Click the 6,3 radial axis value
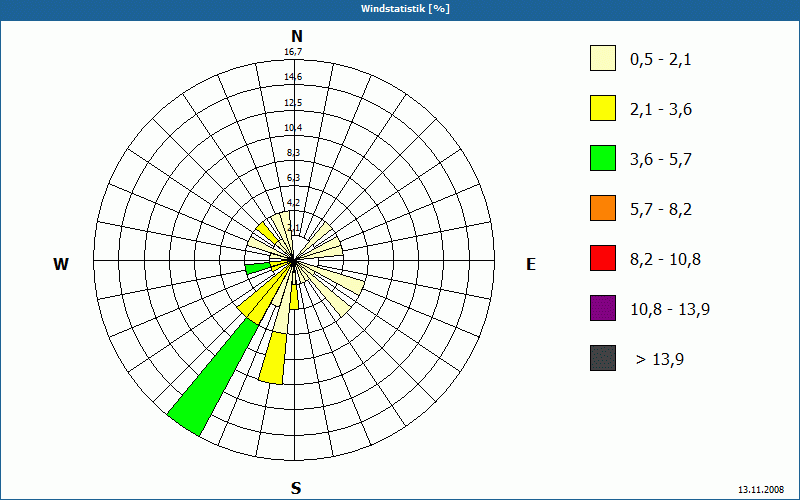Viewport: 800px width, 500px height. click(x=293, y=178)
